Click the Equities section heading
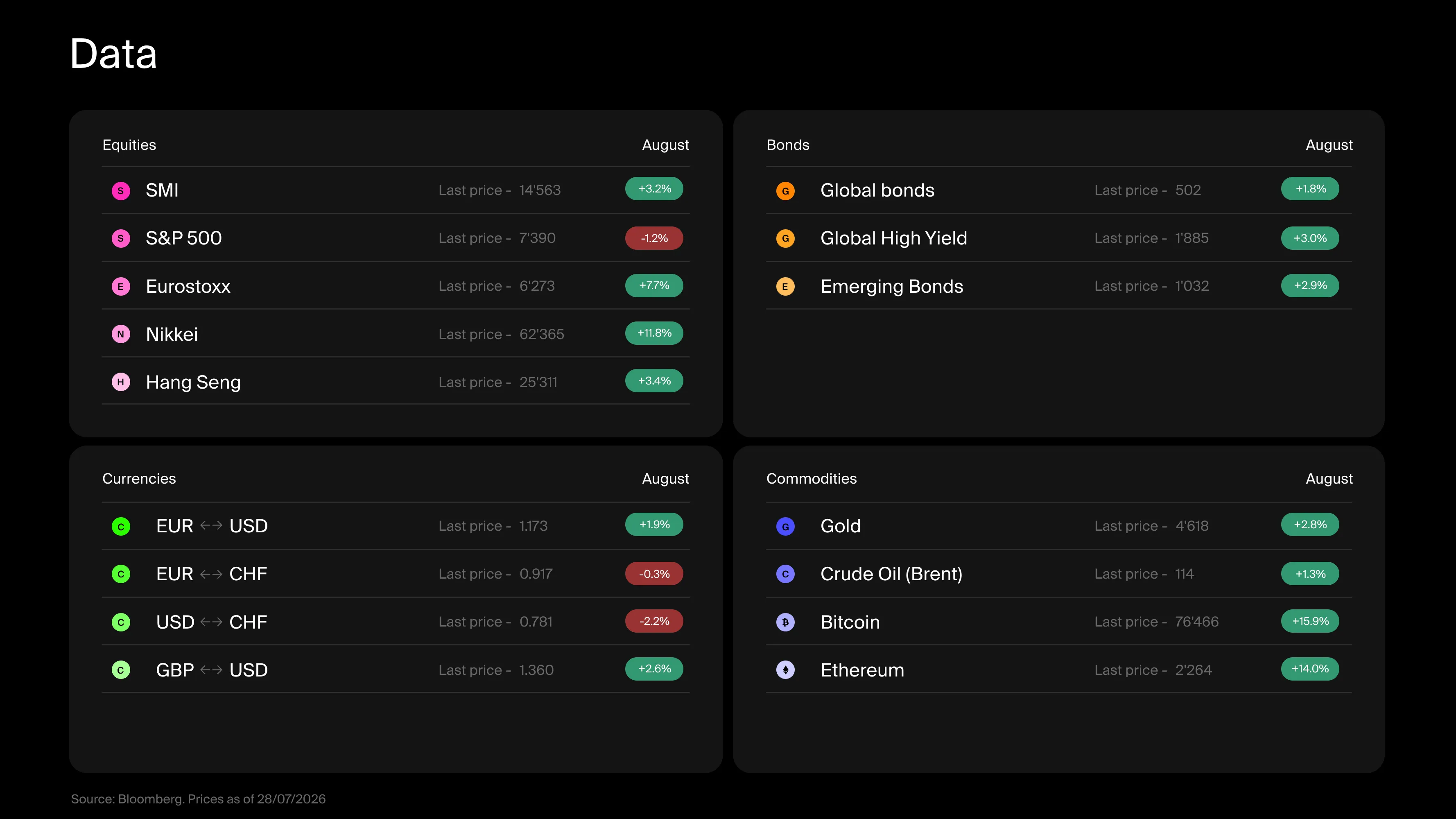 (x=129, y=145)
